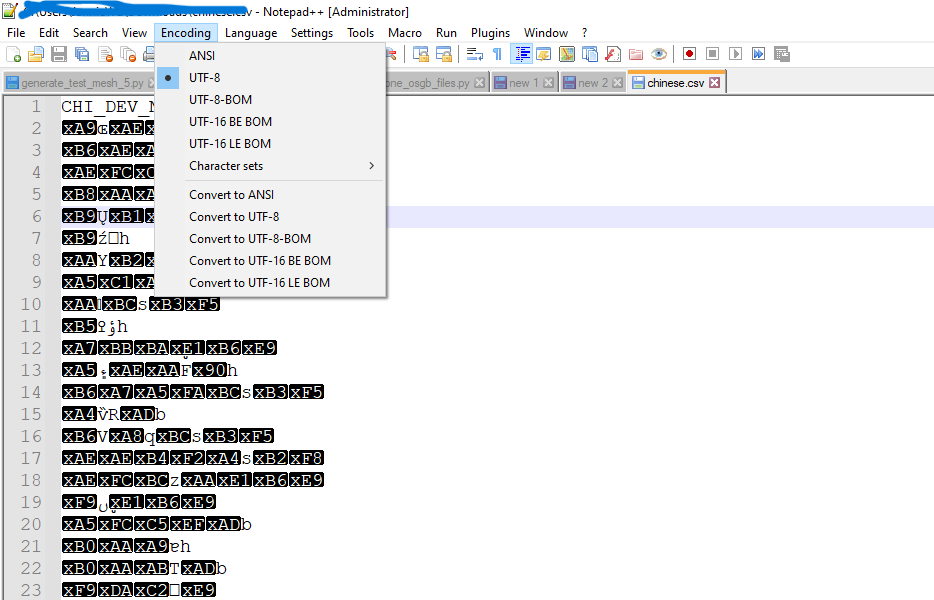Screen dimensions: 934x600
Task: Select the chinese.csv tab
Action: coord(675,83)
